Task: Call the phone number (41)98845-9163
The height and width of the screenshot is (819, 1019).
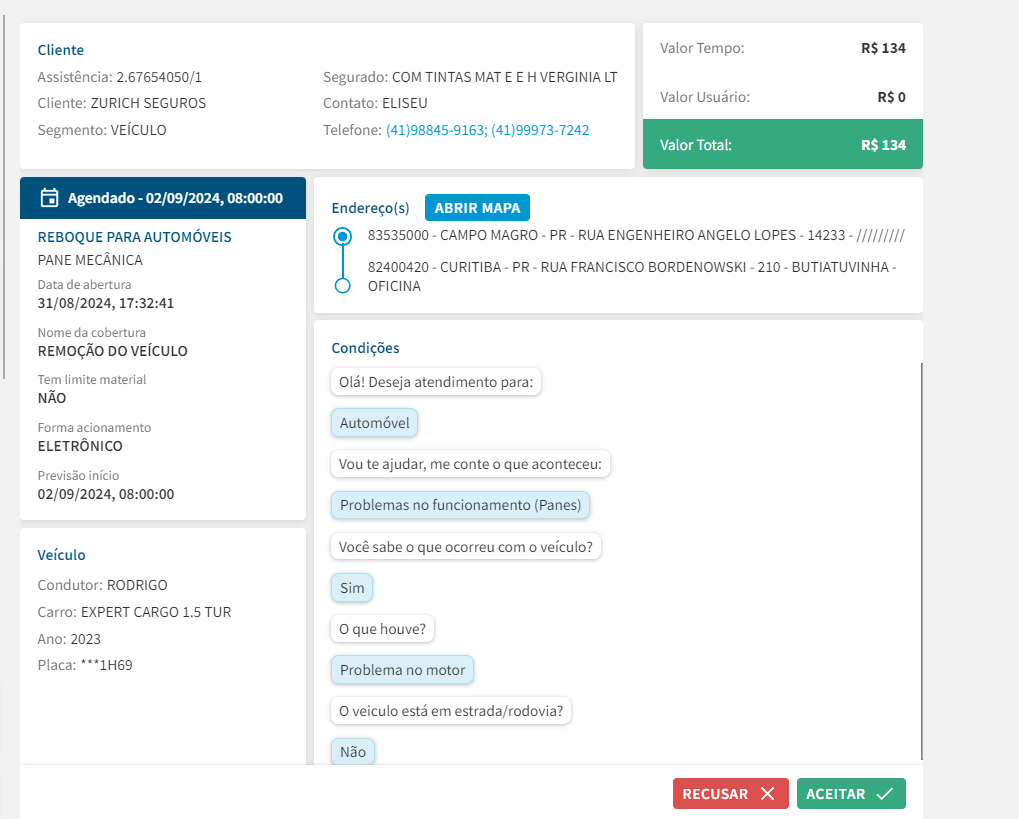Action: pyautogui.click(x=436, y=130)
